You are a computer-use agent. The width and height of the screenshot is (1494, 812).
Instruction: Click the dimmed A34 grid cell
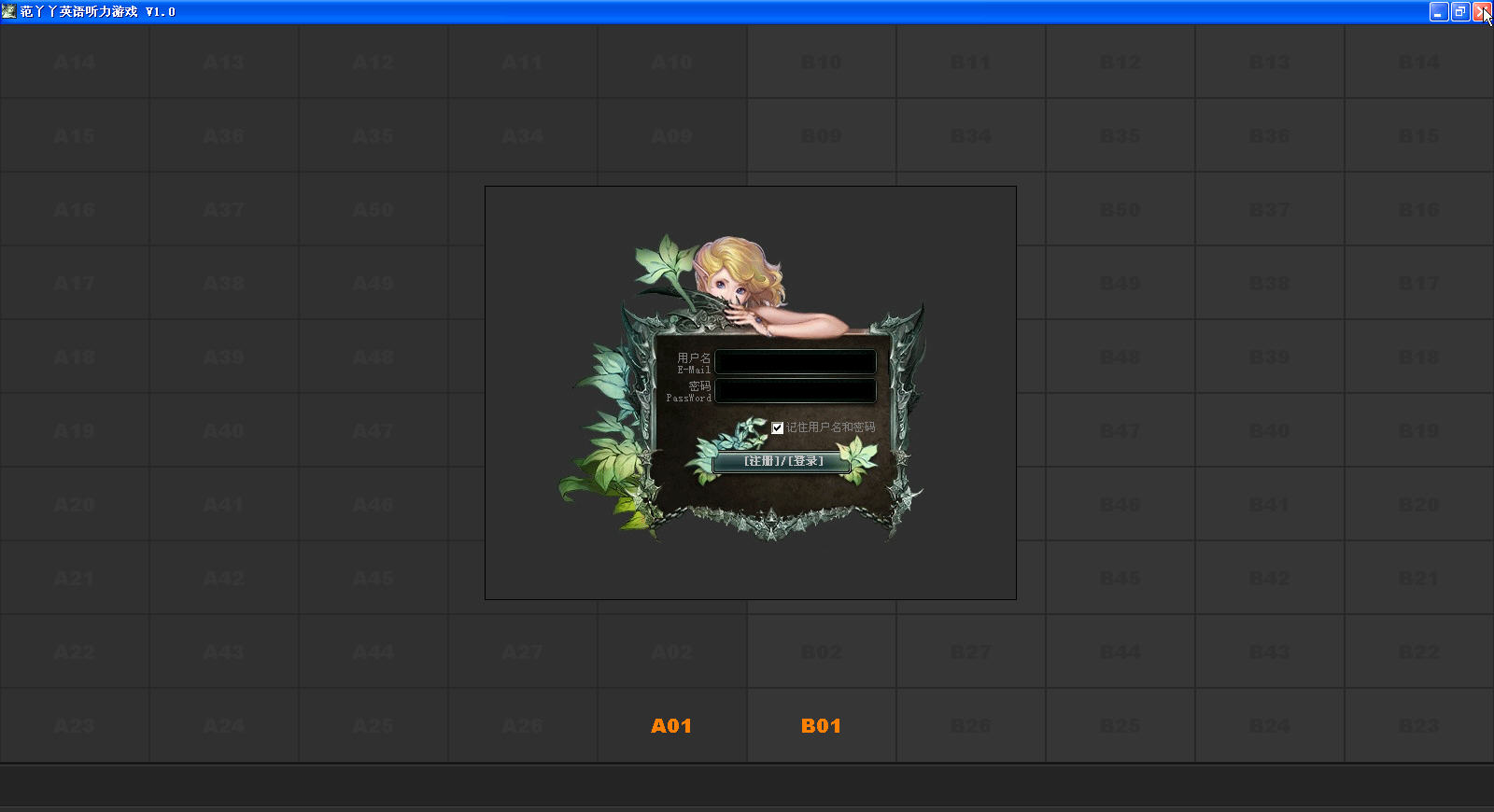pos(523,135)
